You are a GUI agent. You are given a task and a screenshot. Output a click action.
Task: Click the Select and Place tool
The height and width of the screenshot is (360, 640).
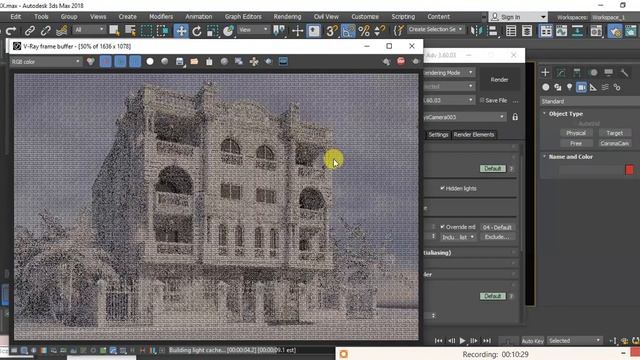point(229,31)
